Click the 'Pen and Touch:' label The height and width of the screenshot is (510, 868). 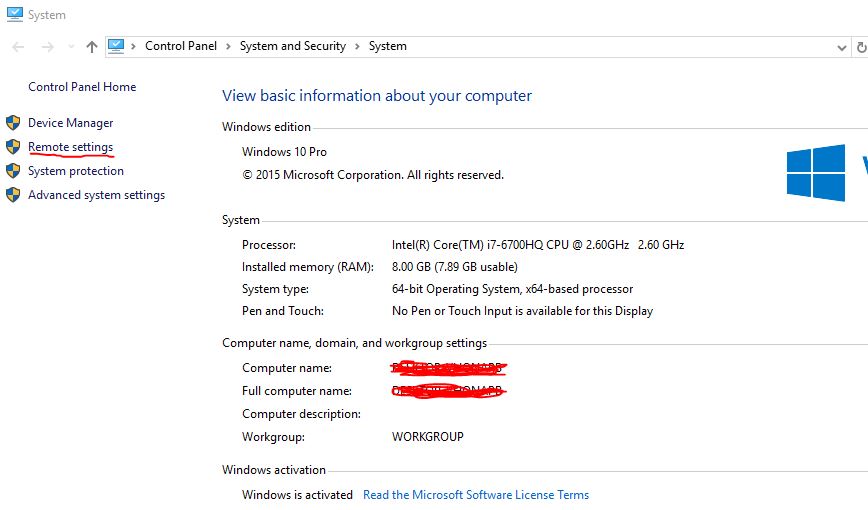click(x=282, y=311)
